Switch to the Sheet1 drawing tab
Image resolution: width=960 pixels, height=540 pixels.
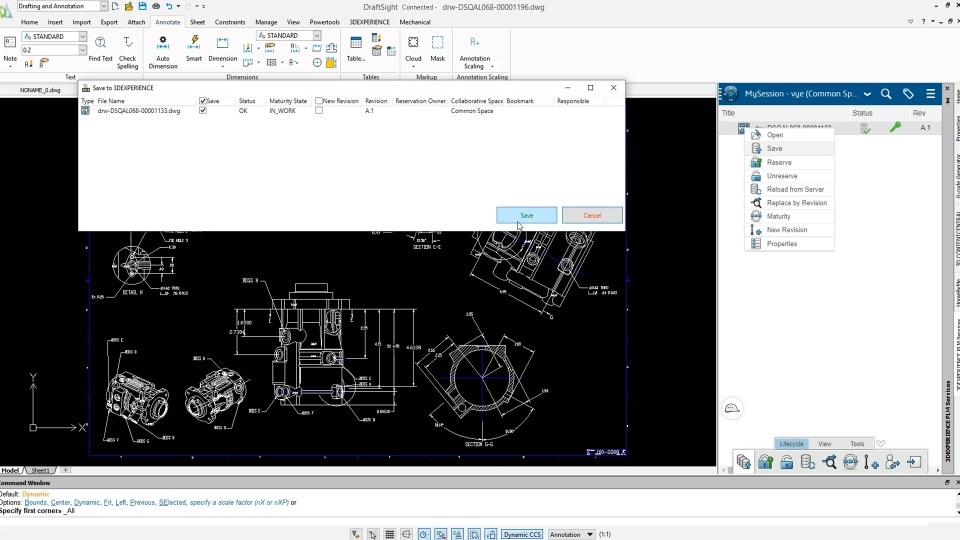click(41, 470)
